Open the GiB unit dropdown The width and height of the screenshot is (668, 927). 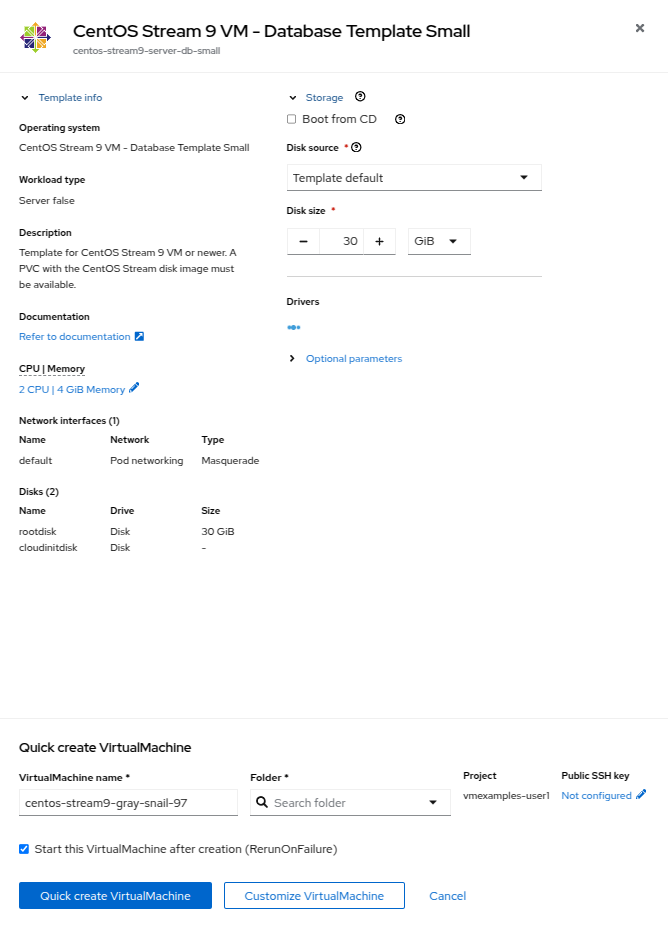coord(438,241)
